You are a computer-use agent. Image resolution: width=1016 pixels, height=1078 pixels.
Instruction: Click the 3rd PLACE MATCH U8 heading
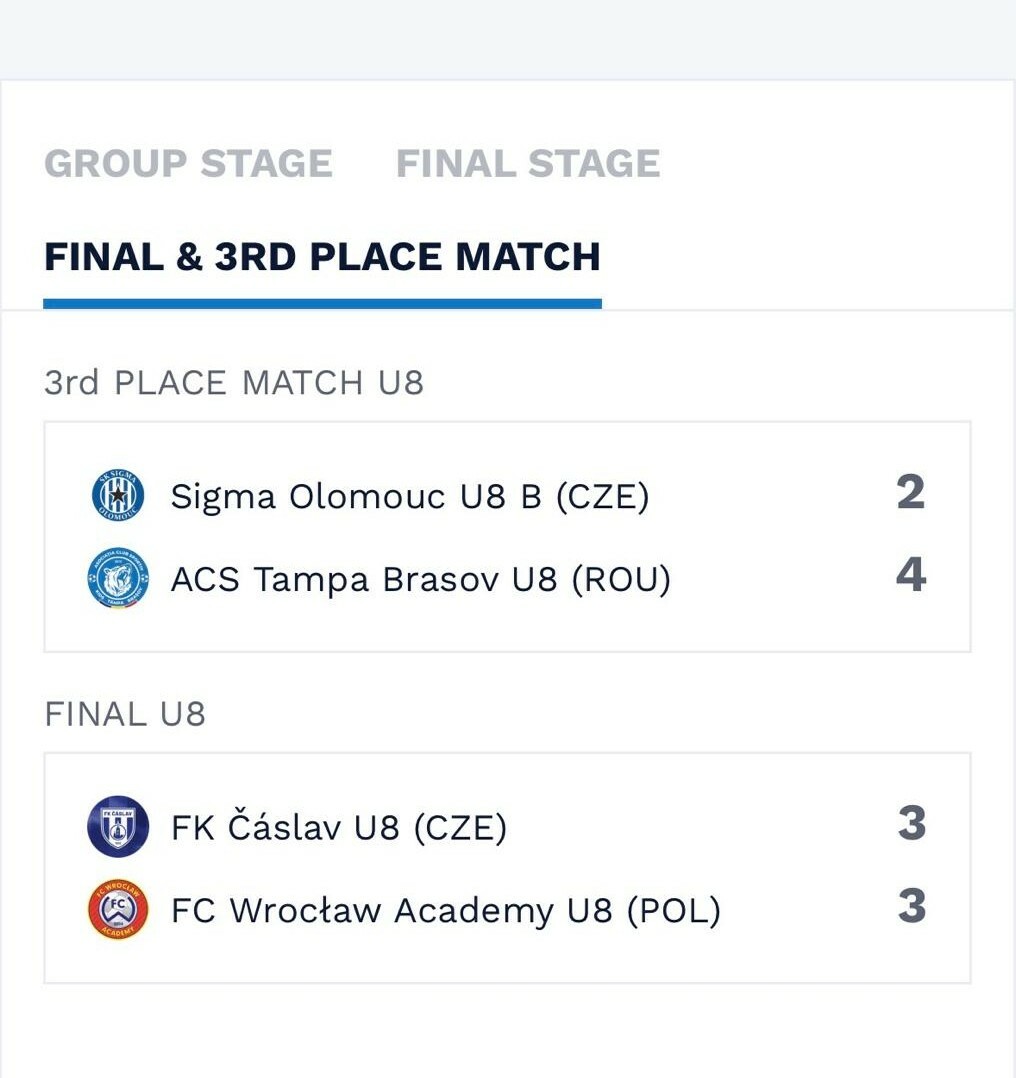pos(234,383)
